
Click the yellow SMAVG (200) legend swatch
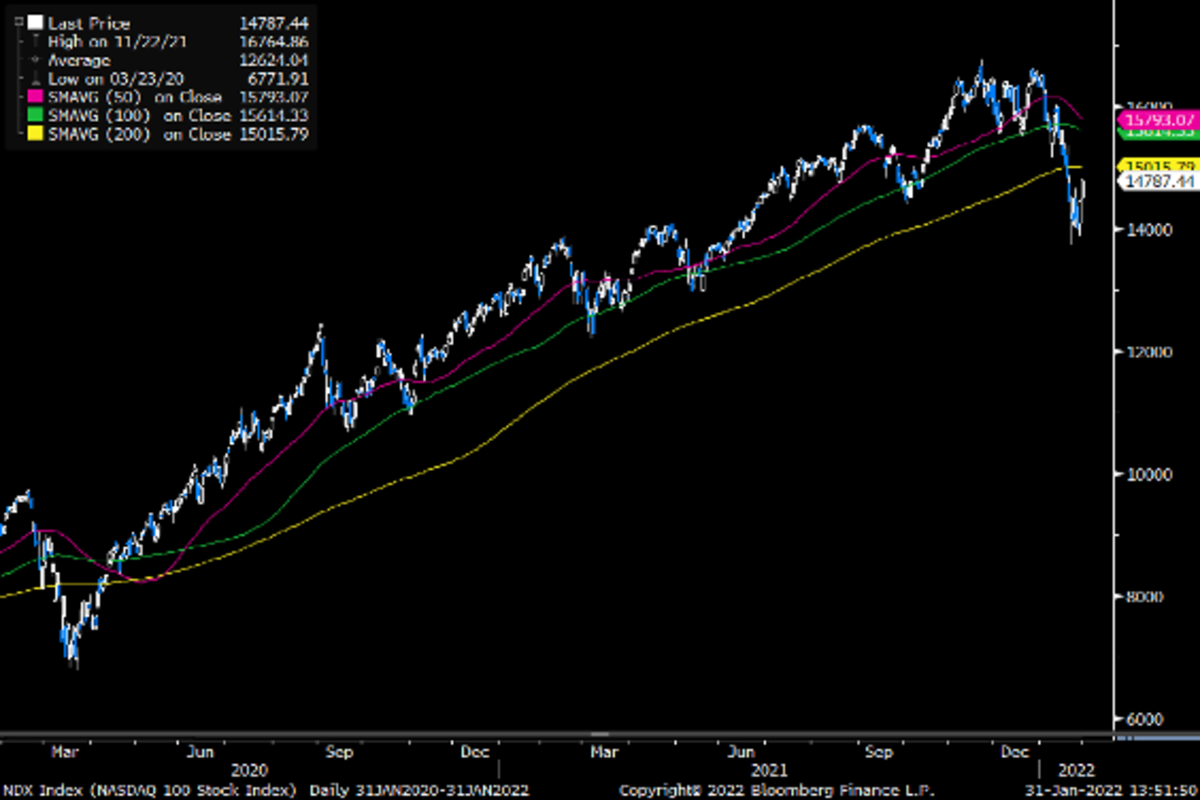(x=35, y=135)
